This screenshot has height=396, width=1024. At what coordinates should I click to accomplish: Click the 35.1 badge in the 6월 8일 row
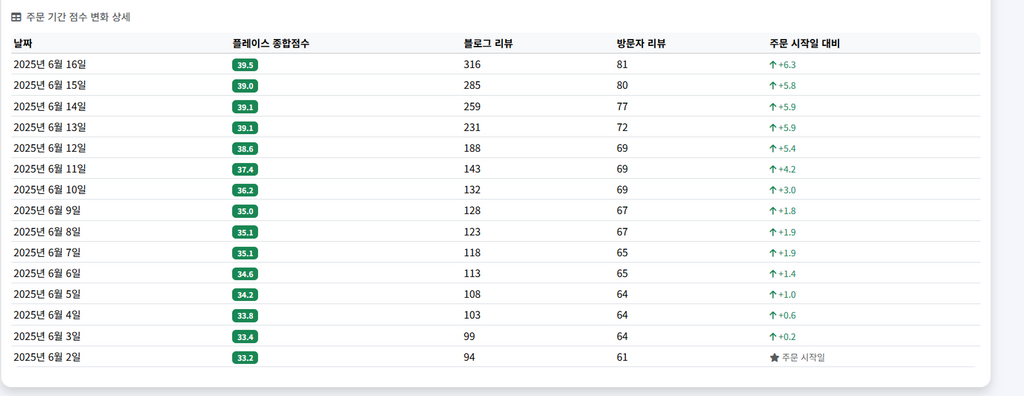tap(245, 233)
